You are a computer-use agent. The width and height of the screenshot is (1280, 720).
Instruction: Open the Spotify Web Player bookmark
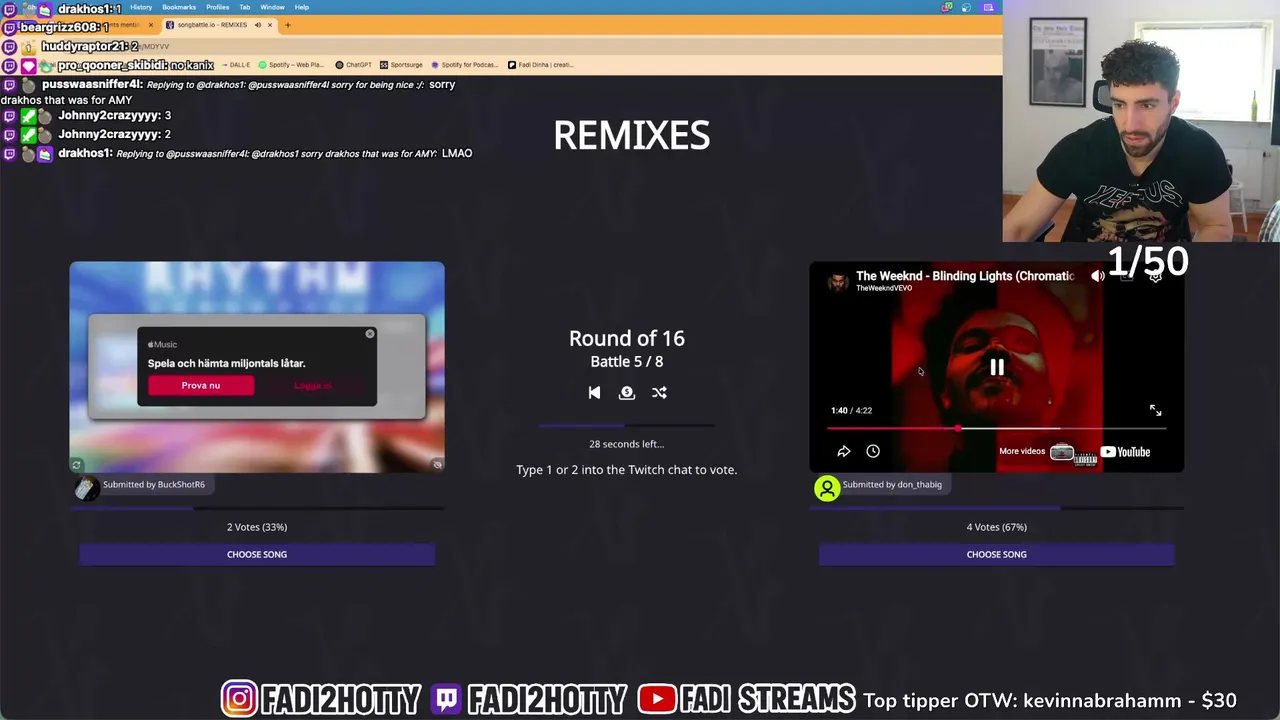tap(290, 65)
